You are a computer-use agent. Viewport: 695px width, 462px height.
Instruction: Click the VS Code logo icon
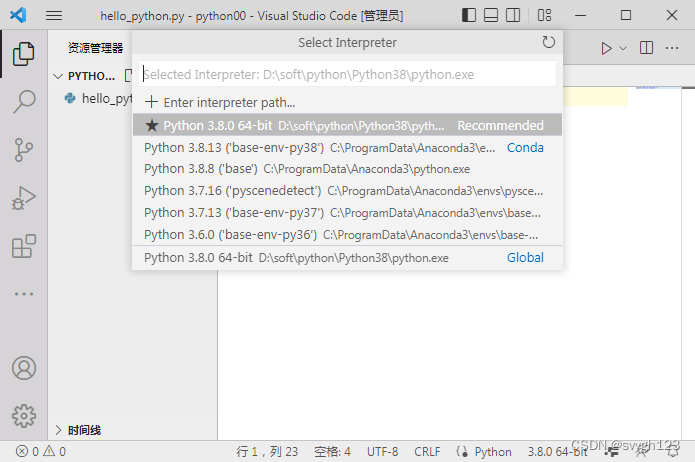coord(18,15)
